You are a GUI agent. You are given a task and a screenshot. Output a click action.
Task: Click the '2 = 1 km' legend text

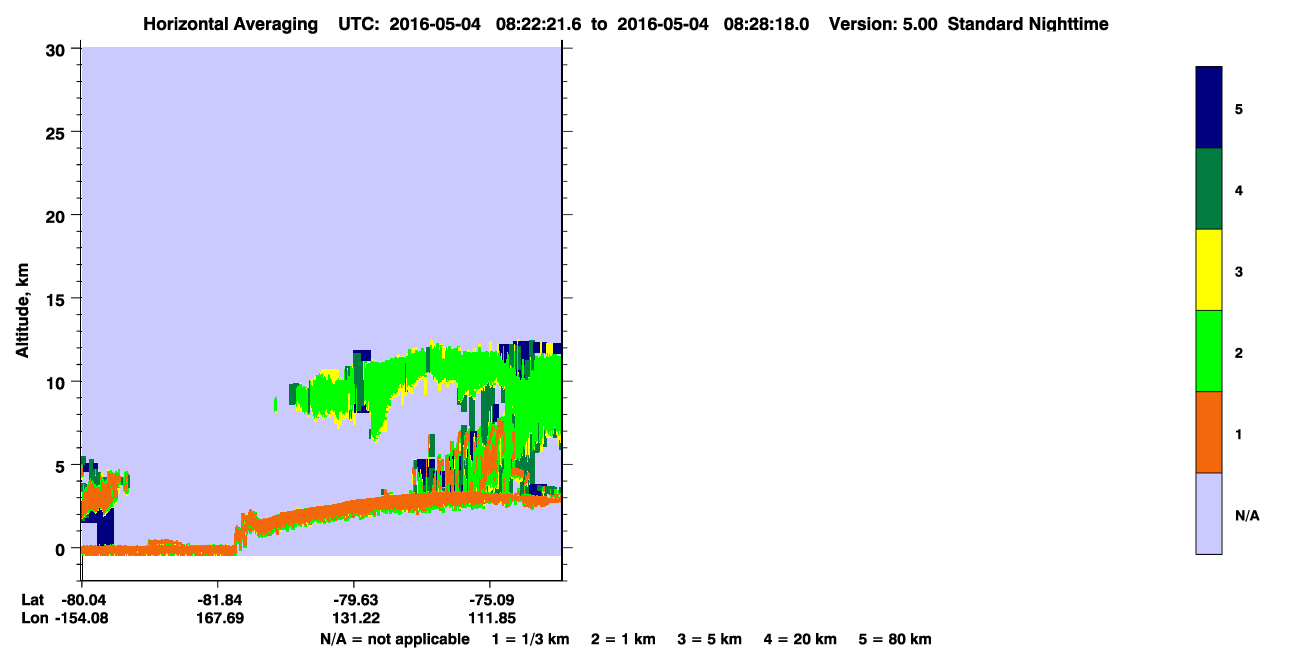tap(623, 639)
